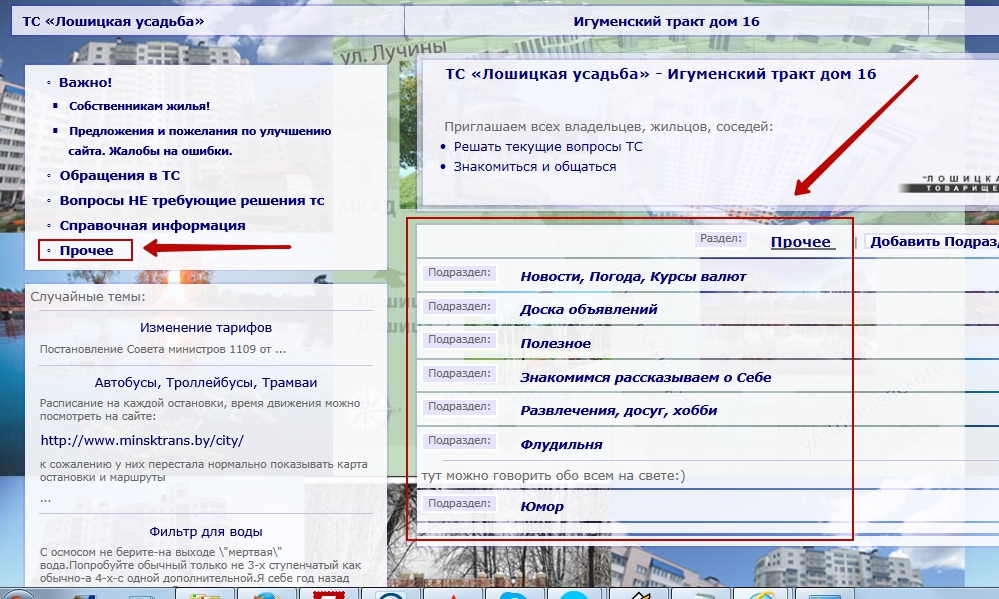Screen dimensions: 999x599
Task: Click the 'ТС «Лошицкая усадьба»' header title
Action: tap(113, 20)
